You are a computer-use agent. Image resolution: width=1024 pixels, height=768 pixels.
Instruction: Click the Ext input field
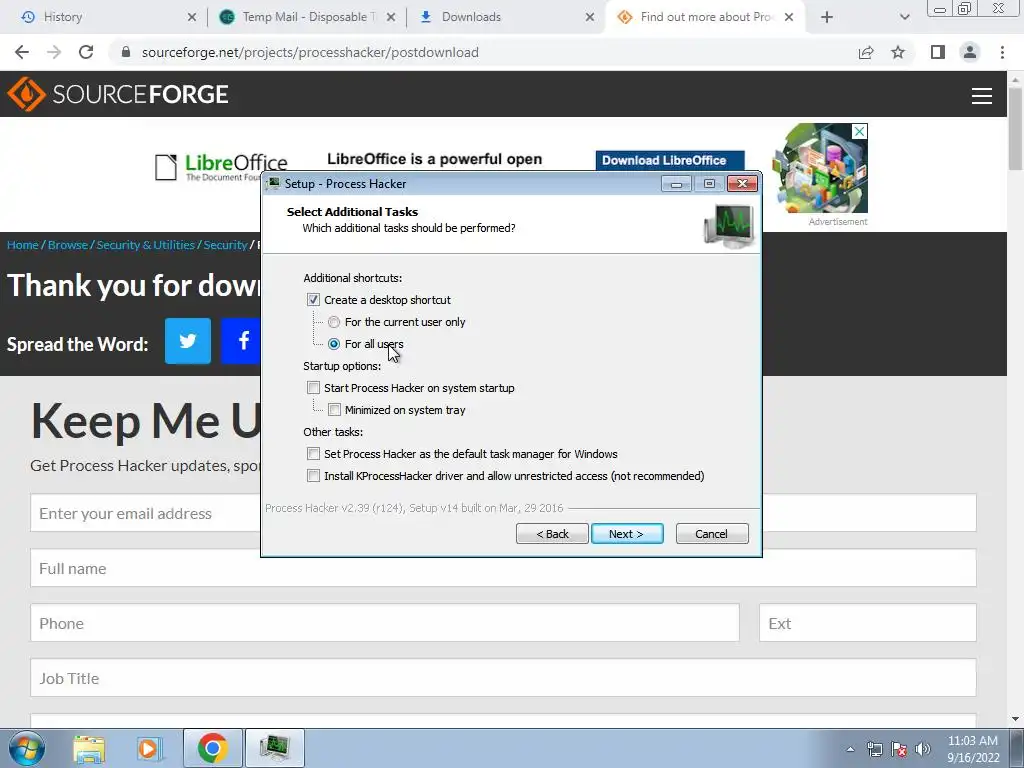(x=868, y=623)
